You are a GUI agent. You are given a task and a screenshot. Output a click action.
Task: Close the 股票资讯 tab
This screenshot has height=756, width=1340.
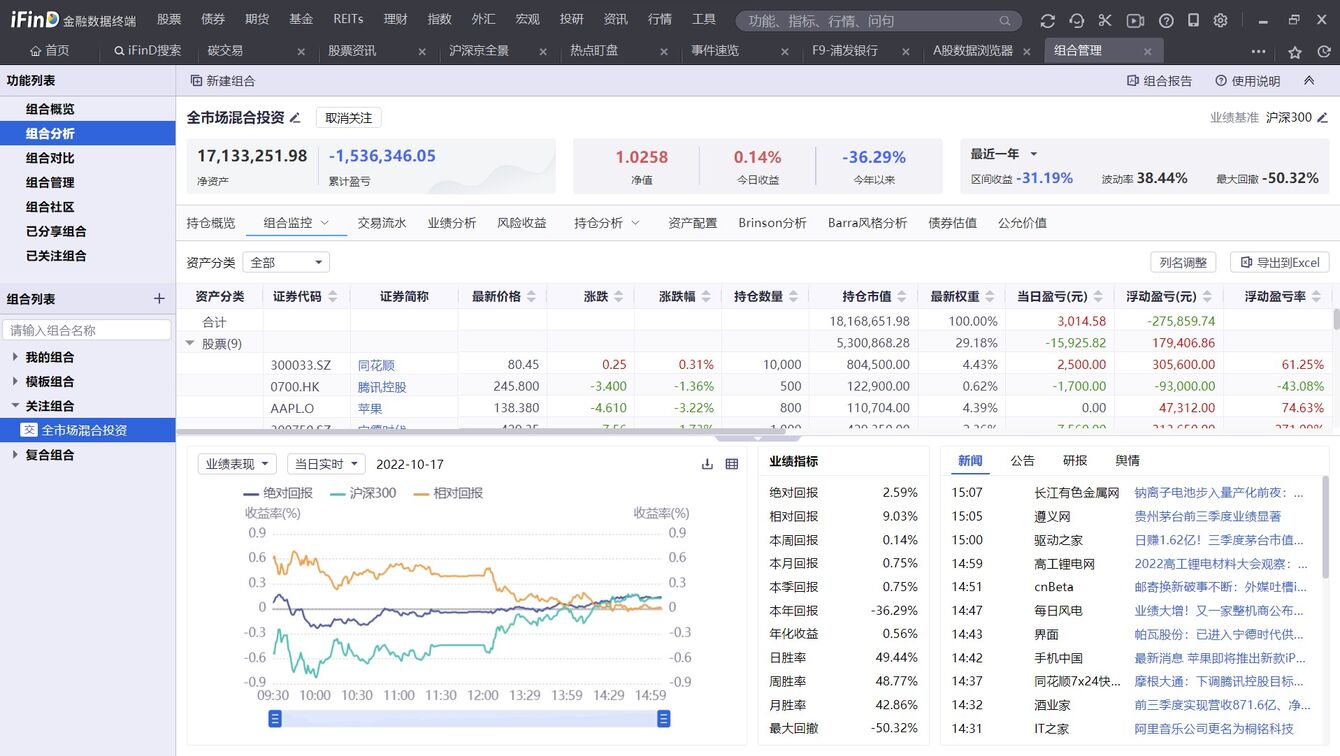(x=422, y=52)
